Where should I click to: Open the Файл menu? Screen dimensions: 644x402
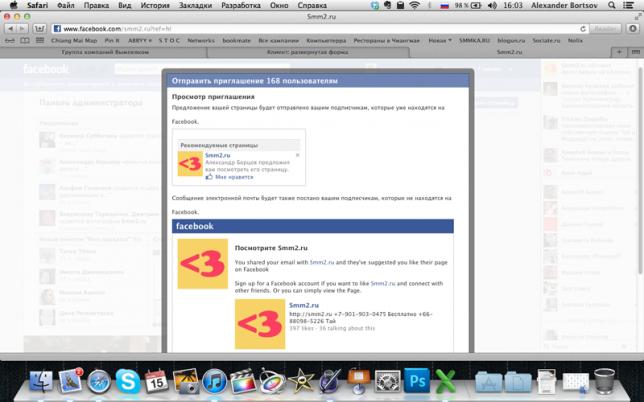click(66, 5)
